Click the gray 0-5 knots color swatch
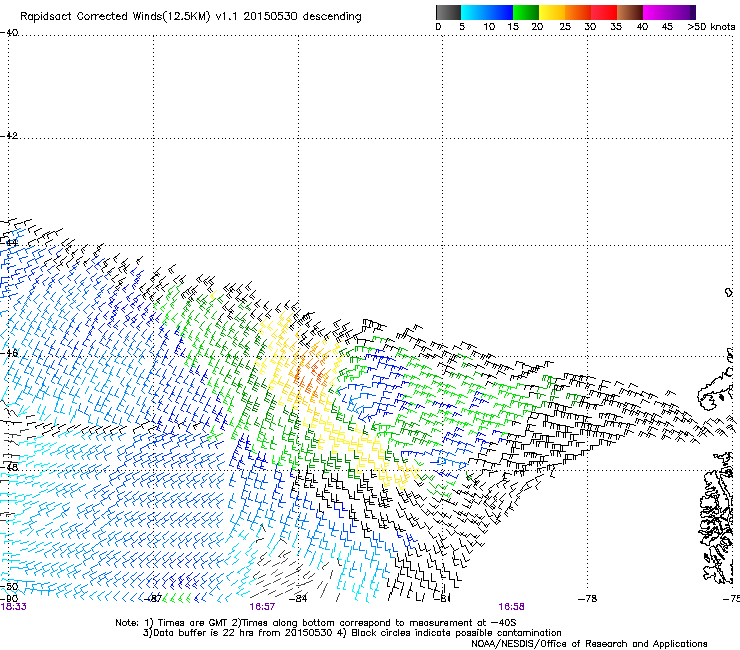 click(448, 12)
